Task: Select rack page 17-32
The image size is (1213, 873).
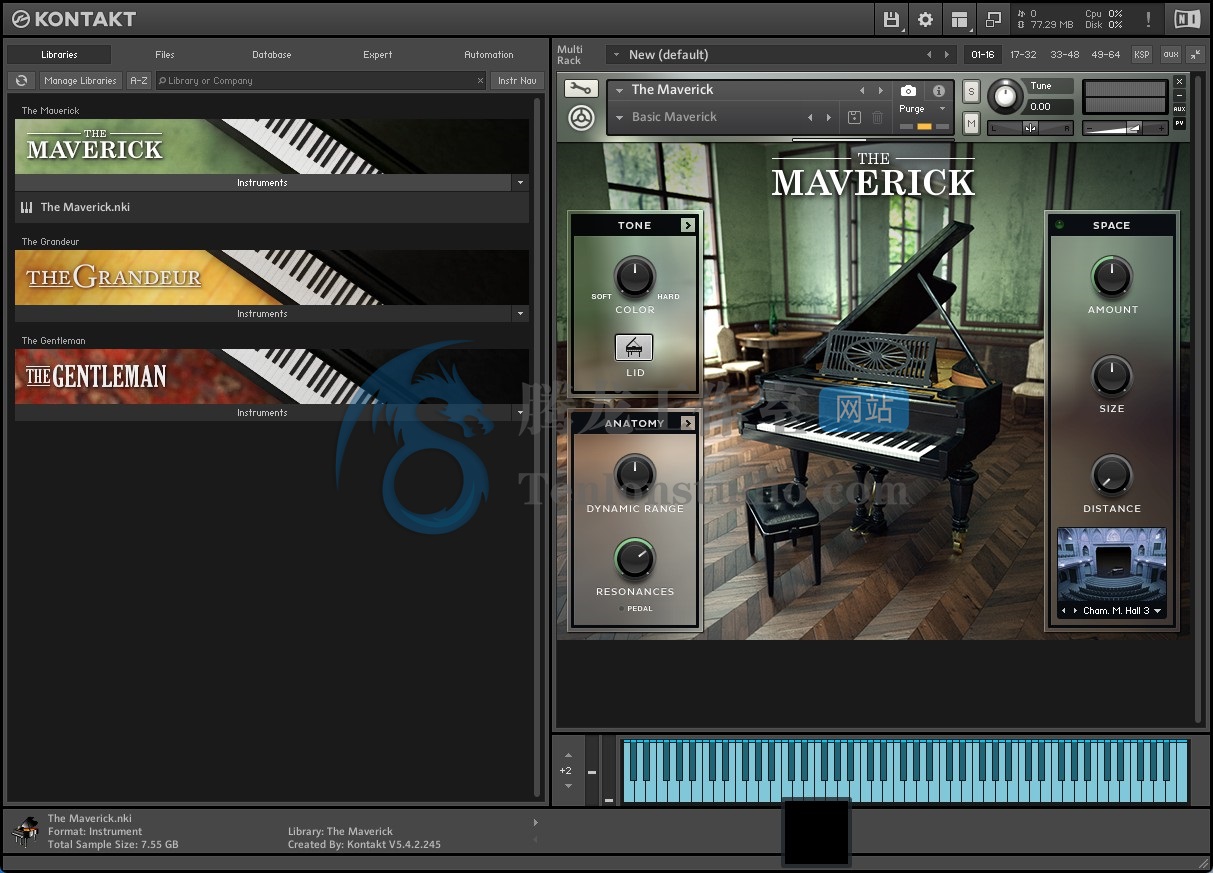Action: [x=1023, y=55]
